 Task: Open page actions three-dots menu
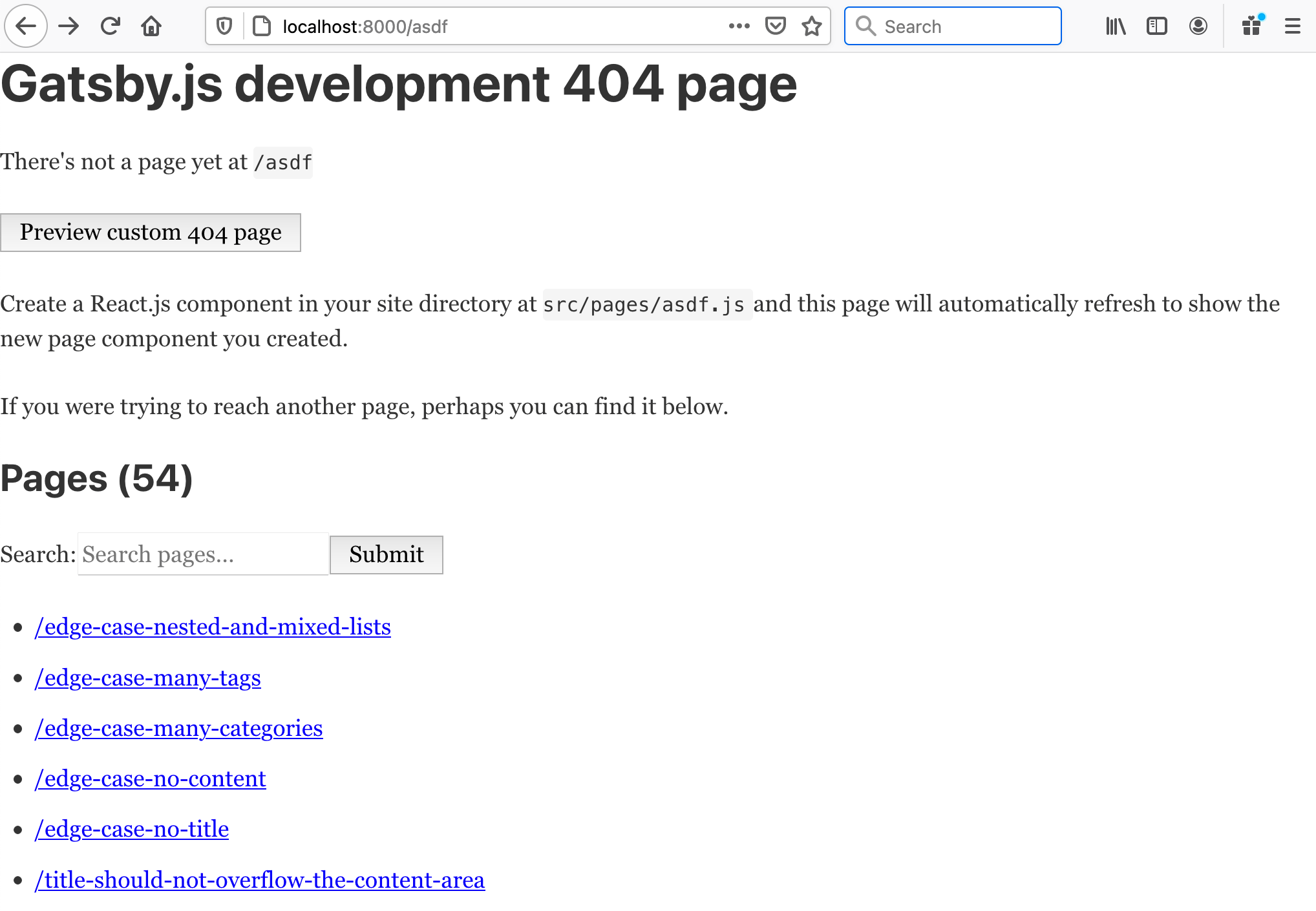click(x=739, y=26)
